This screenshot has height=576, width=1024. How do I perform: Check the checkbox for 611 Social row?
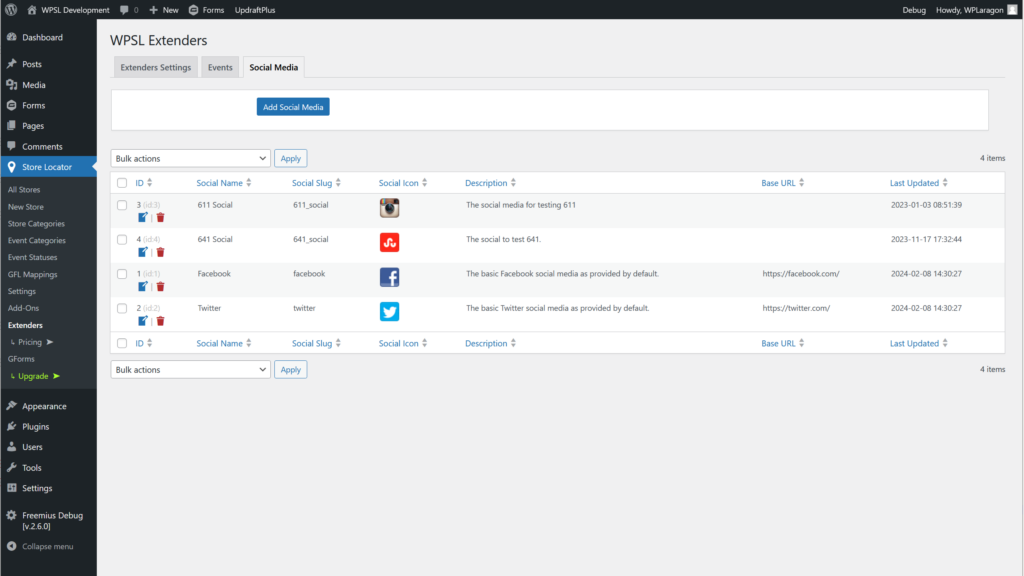click(x=122, y=205)
